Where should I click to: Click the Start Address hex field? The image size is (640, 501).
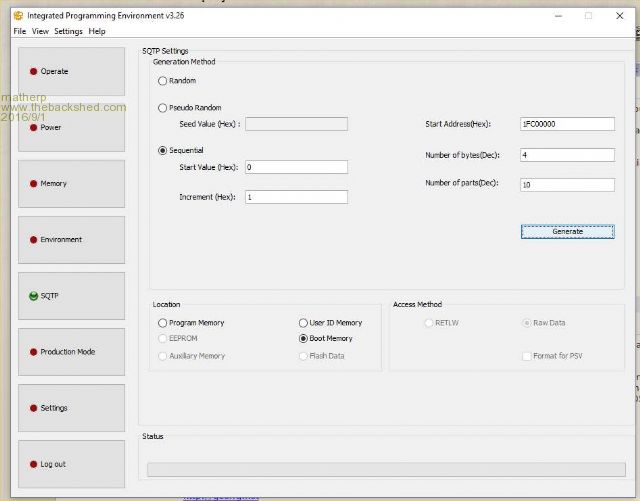(x=567, y=124)
